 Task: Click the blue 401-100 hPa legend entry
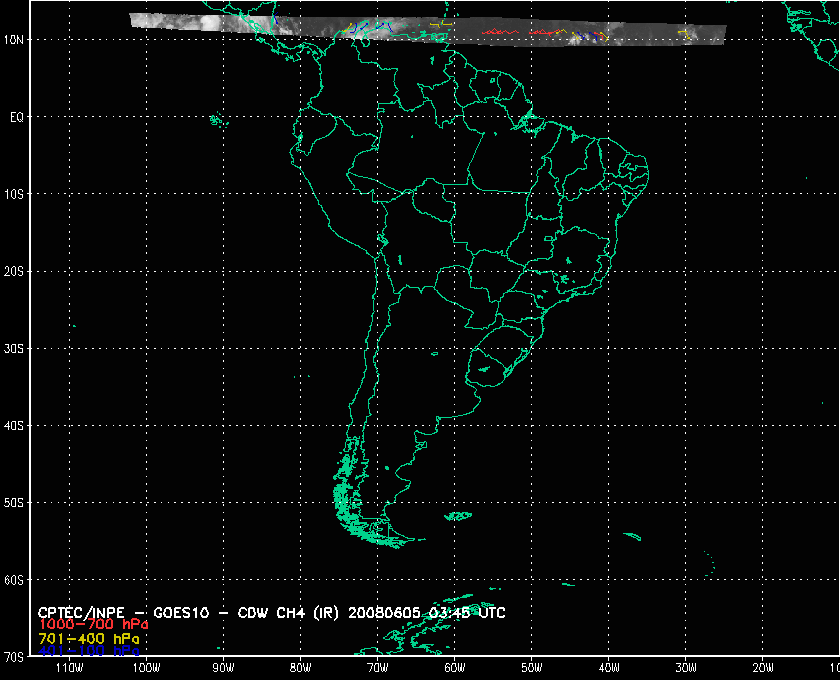(x=88, y=651)
